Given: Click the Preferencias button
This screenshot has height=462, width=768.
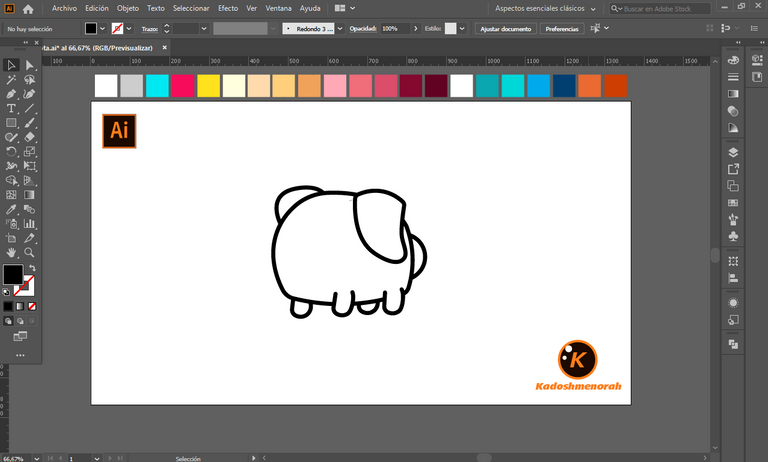Looking at the screenshot, I should coord(562,29).
